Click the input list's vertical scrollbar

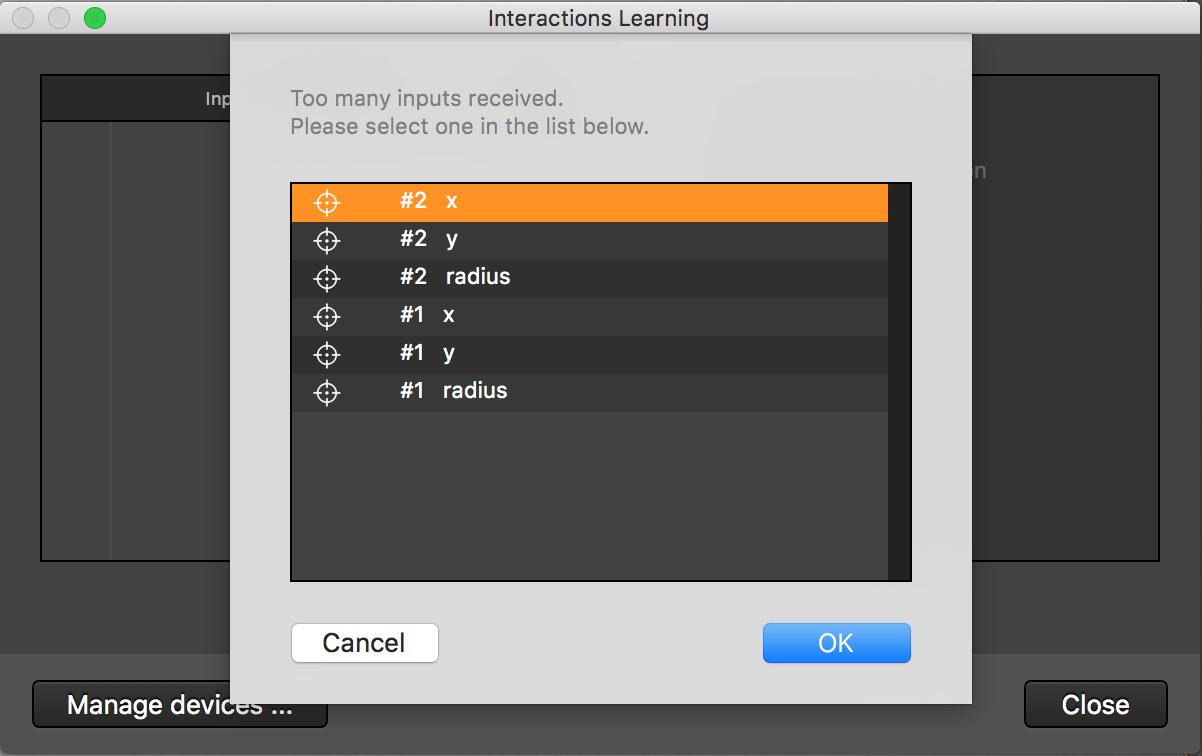click(899, 380)
